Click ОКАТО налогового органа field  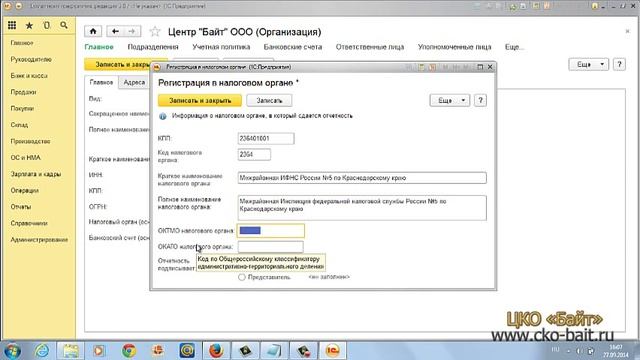click(271, 247)
